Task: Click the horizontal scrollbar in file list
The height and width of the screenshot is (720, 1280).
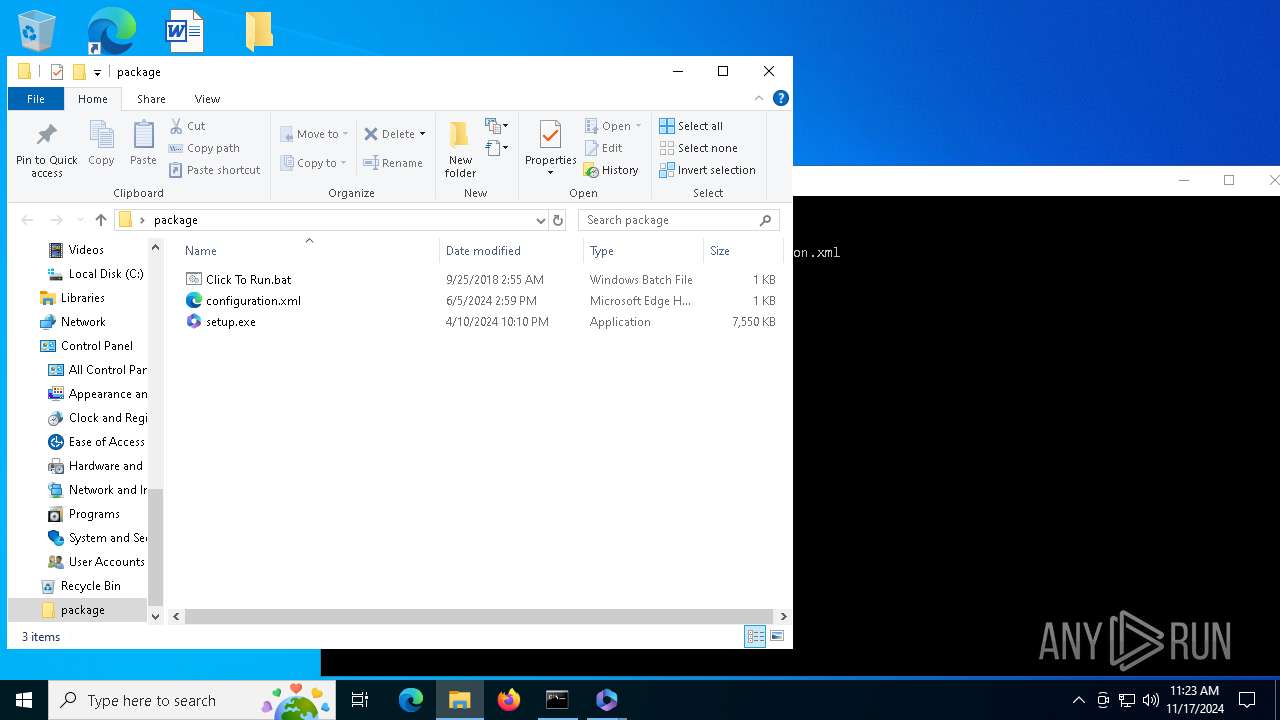Action: 478,617
